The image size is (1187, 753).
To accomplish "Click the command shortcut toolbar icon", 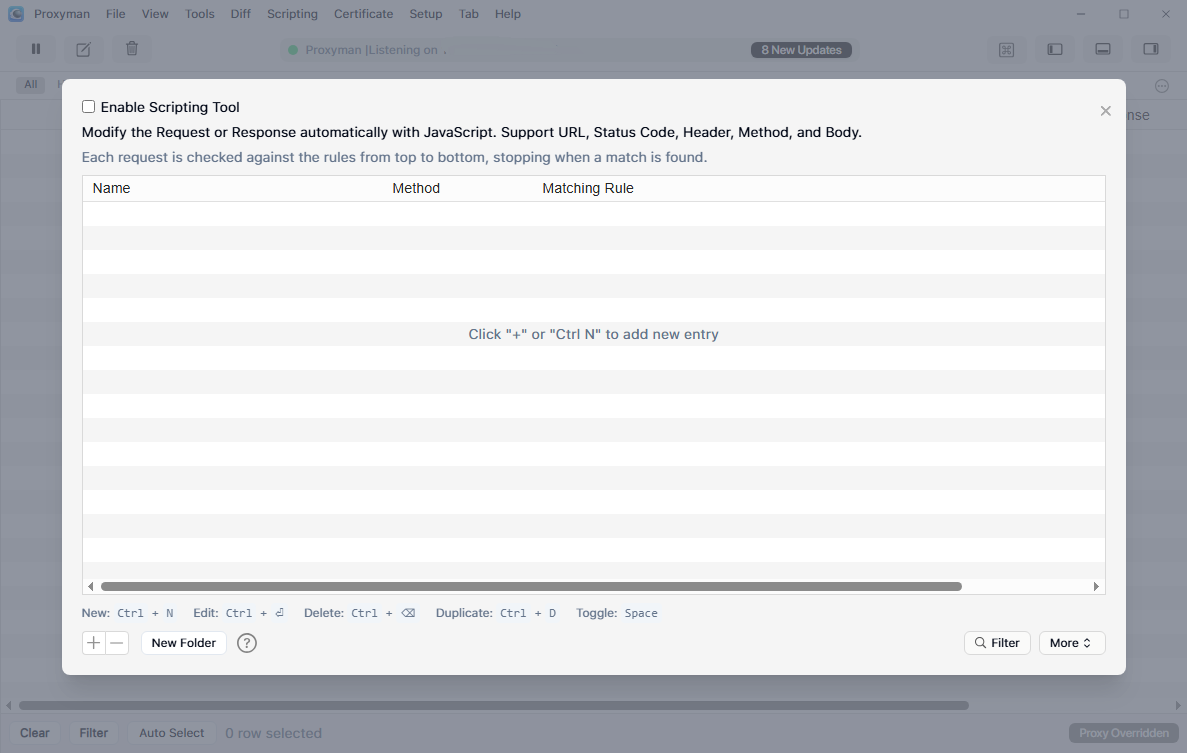I will [1006, 49].
